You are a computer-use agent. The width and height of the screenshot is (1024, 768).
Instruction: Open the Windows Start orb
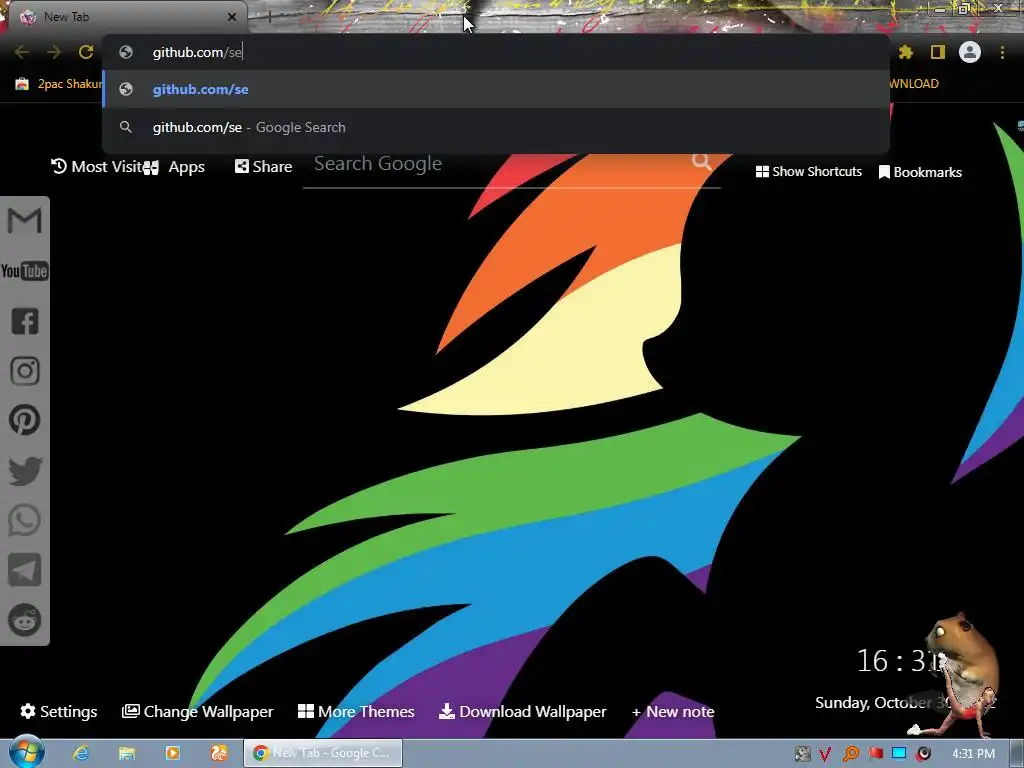tap(26, 752)
